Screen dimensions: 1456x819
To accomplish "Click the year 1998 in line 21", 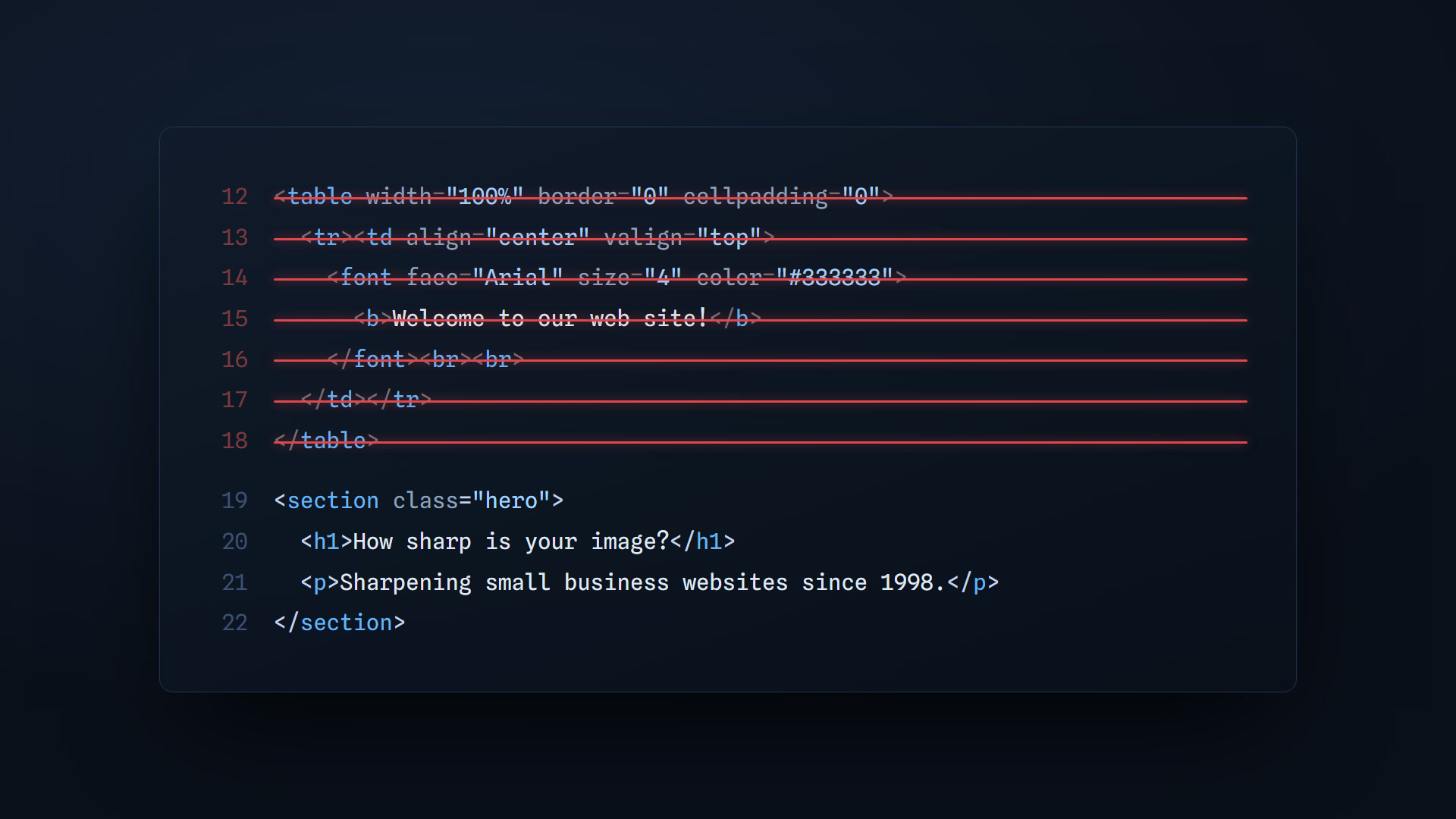I will [906, 582].
